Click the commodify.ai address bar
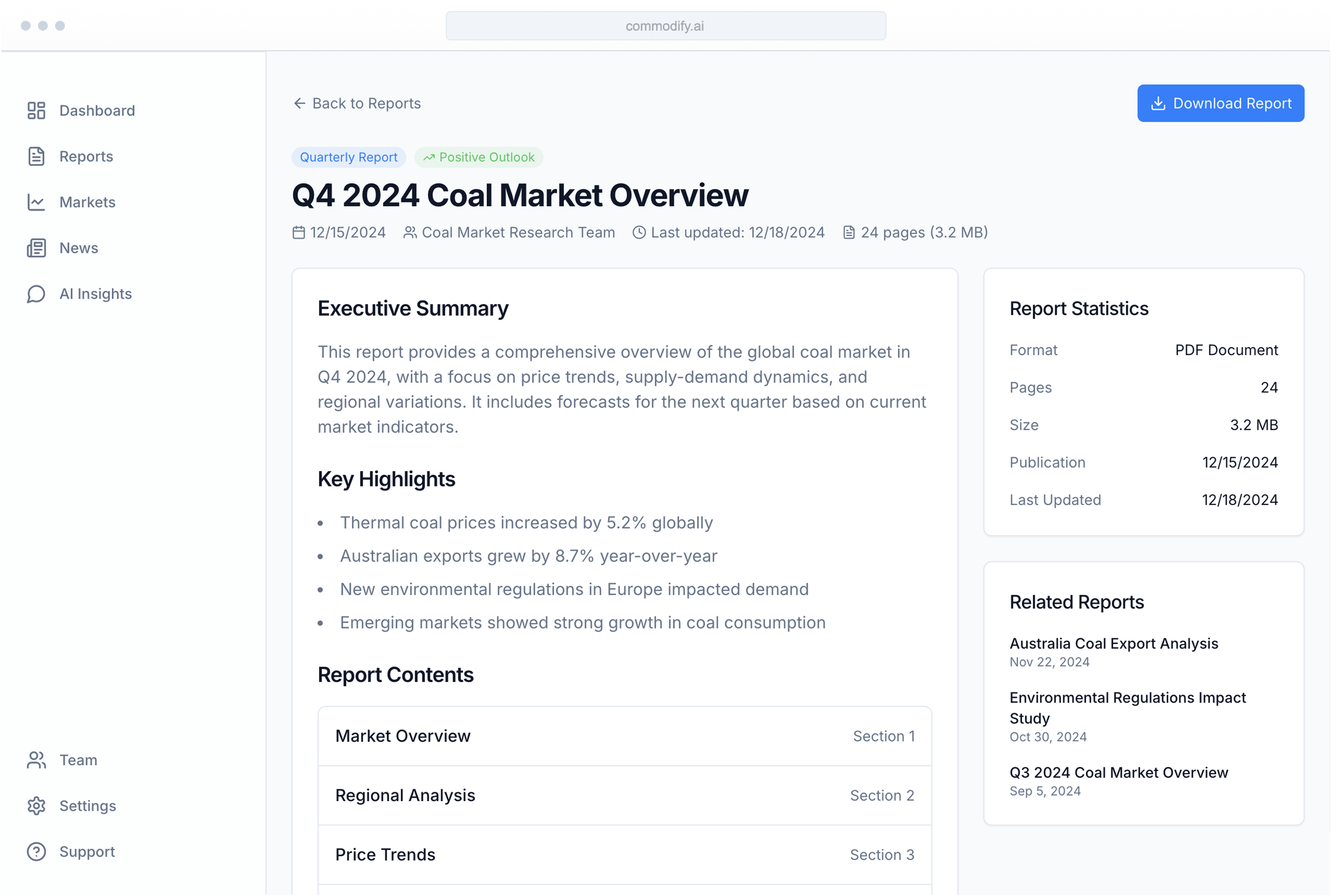1331x896 pixels. (x=665, y=26)
